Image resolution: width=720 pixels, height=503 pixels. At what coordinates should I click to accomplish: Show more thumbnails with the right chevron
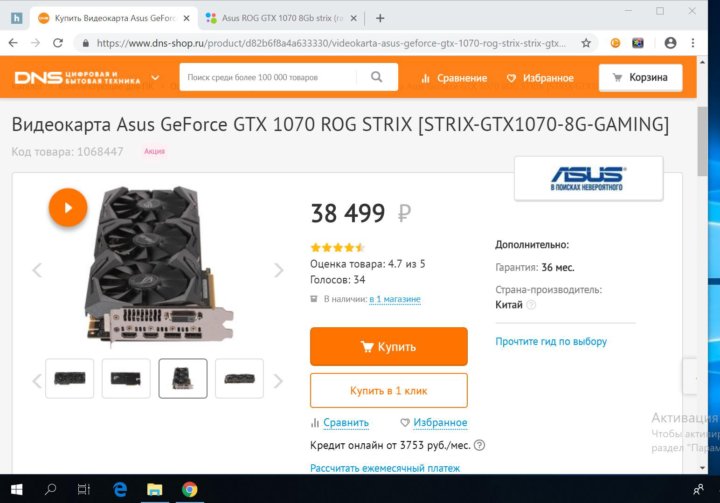coord(278,381)
